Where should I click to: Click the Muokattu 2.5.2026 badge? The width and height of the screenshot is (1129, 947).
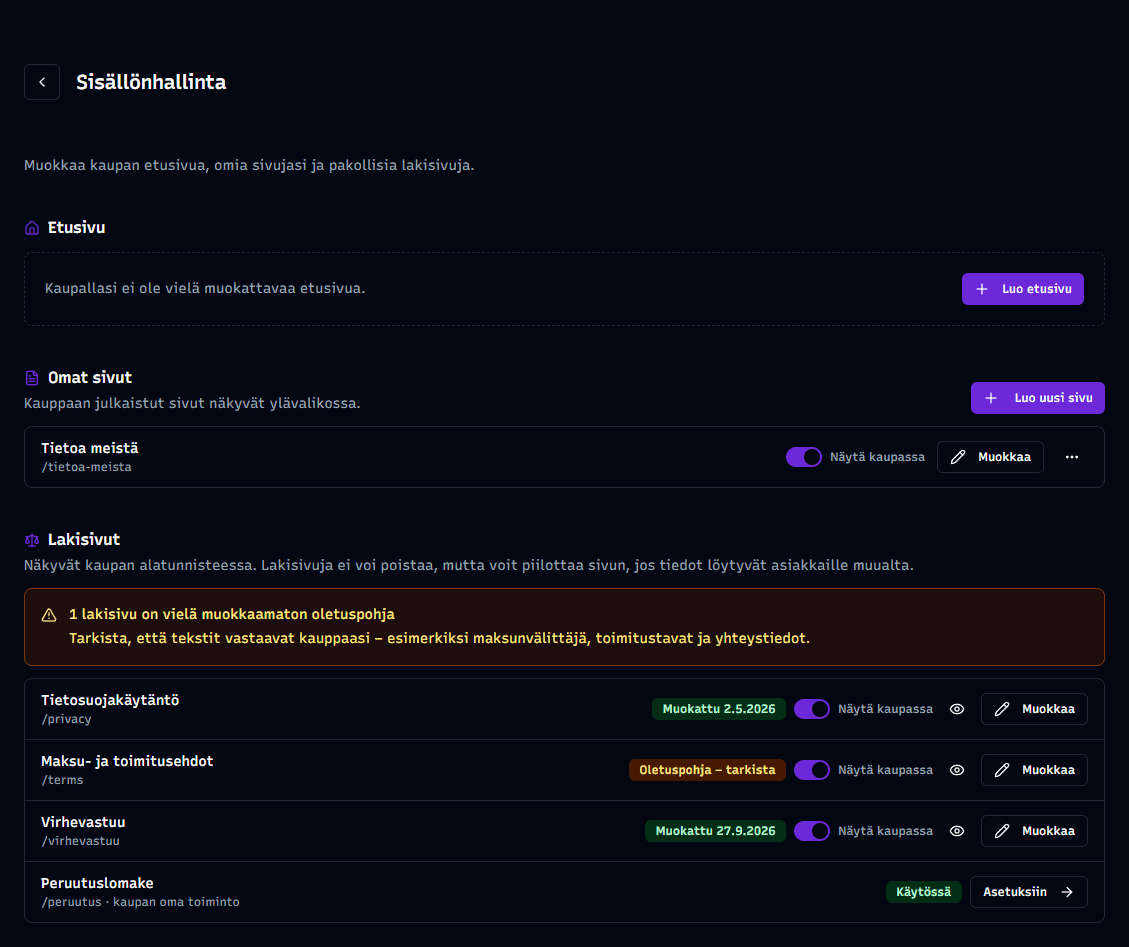click(719, 709)
